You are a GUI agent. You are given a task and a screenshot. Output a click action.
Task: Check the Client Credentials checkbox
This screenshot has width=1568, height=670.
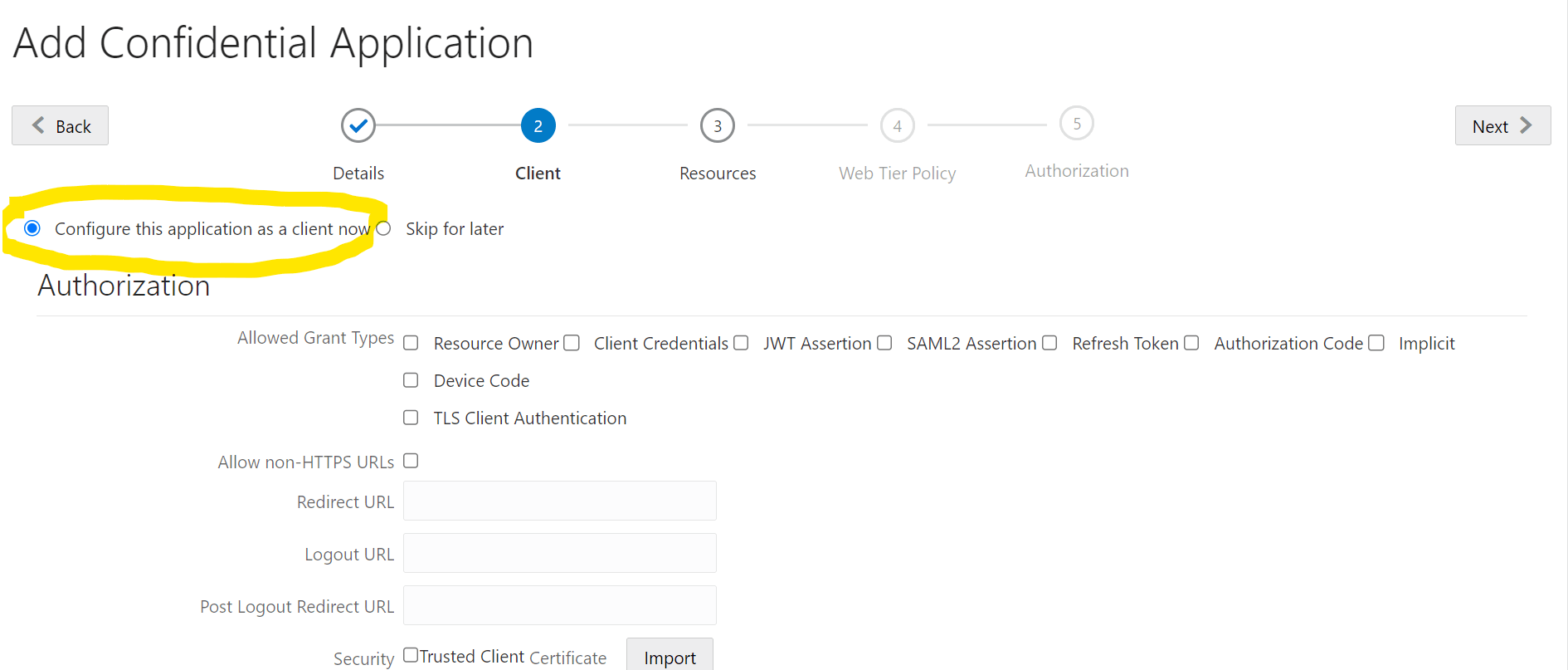point(572,343)
